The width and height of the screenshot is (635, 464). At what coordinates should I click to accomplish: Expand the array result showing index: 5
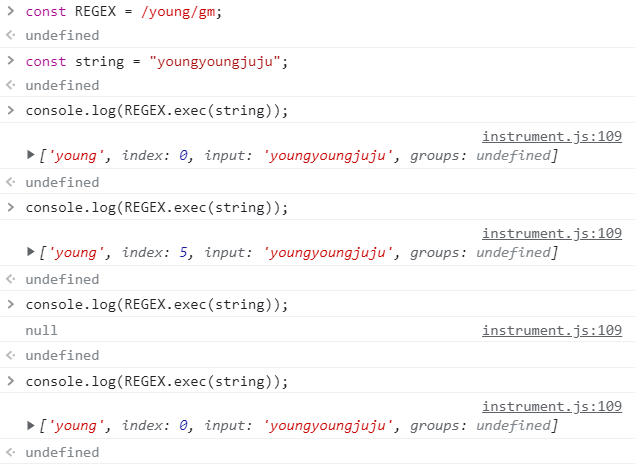tap(30, 252)
